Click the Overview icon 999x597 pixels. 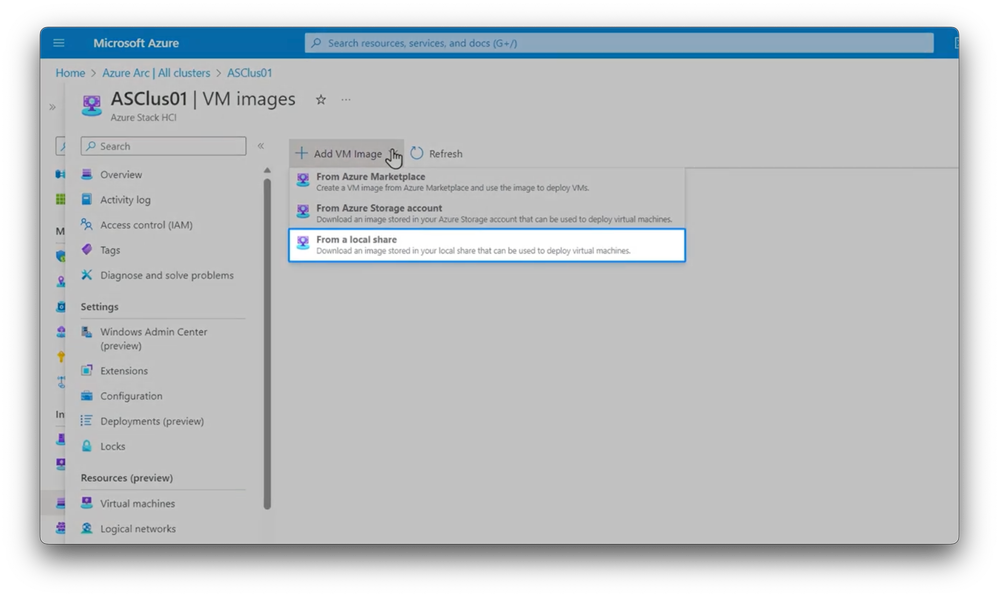[87, 174]
